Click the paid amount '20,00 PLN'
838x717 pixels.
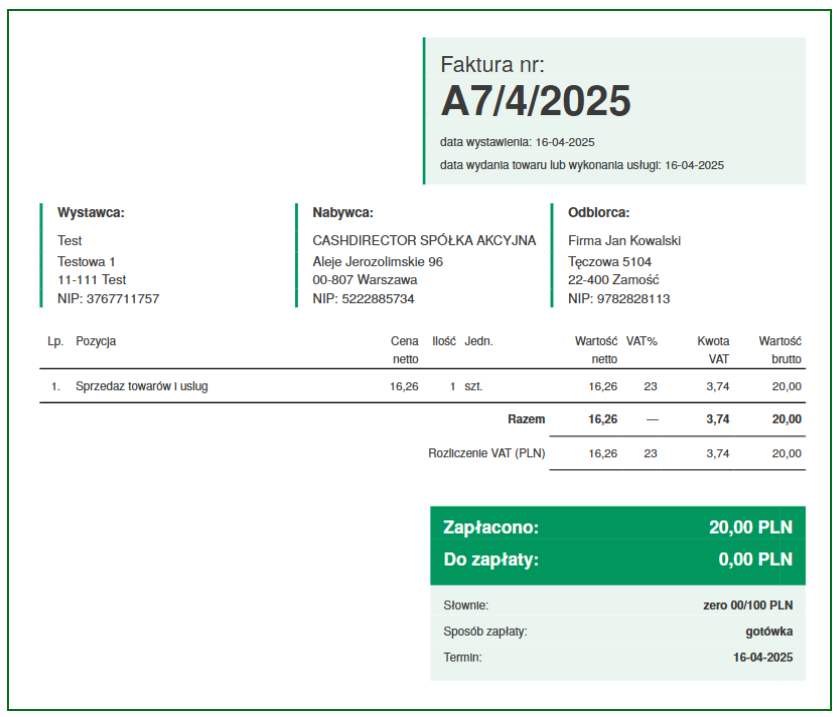[x=751, y=527]
